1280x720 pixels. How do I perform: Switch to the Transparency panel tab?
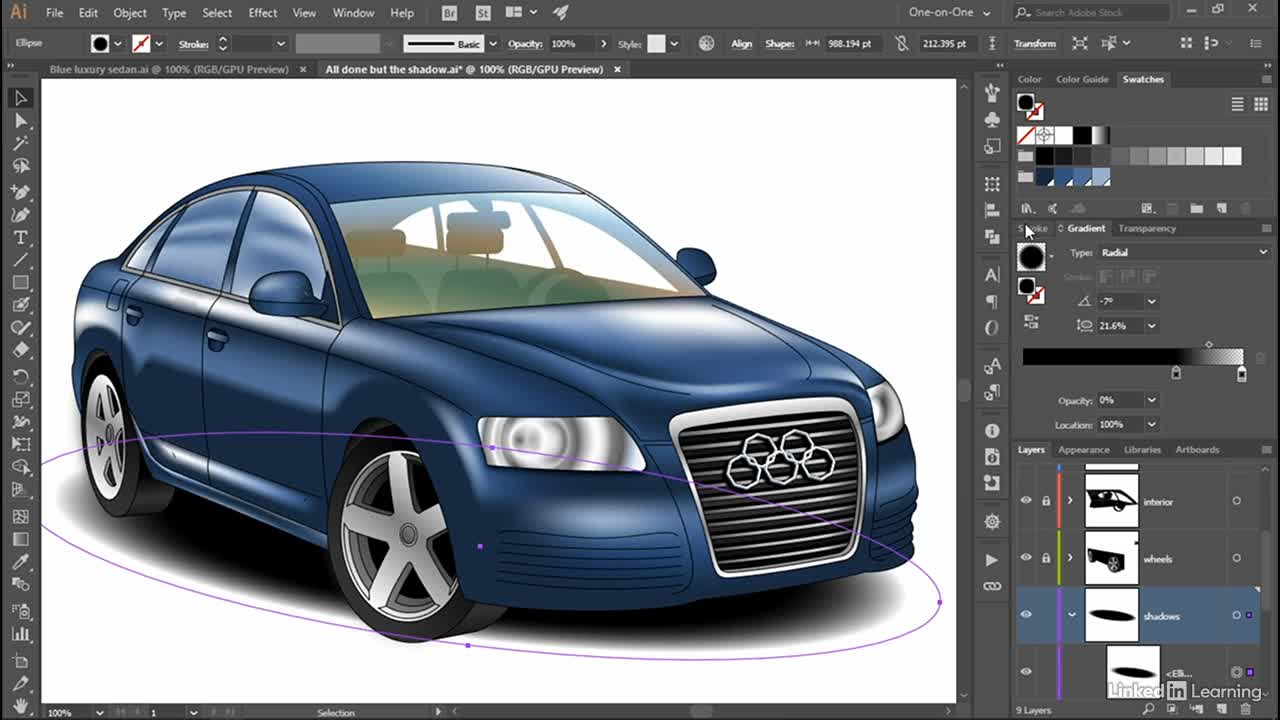coord(1147,228)
